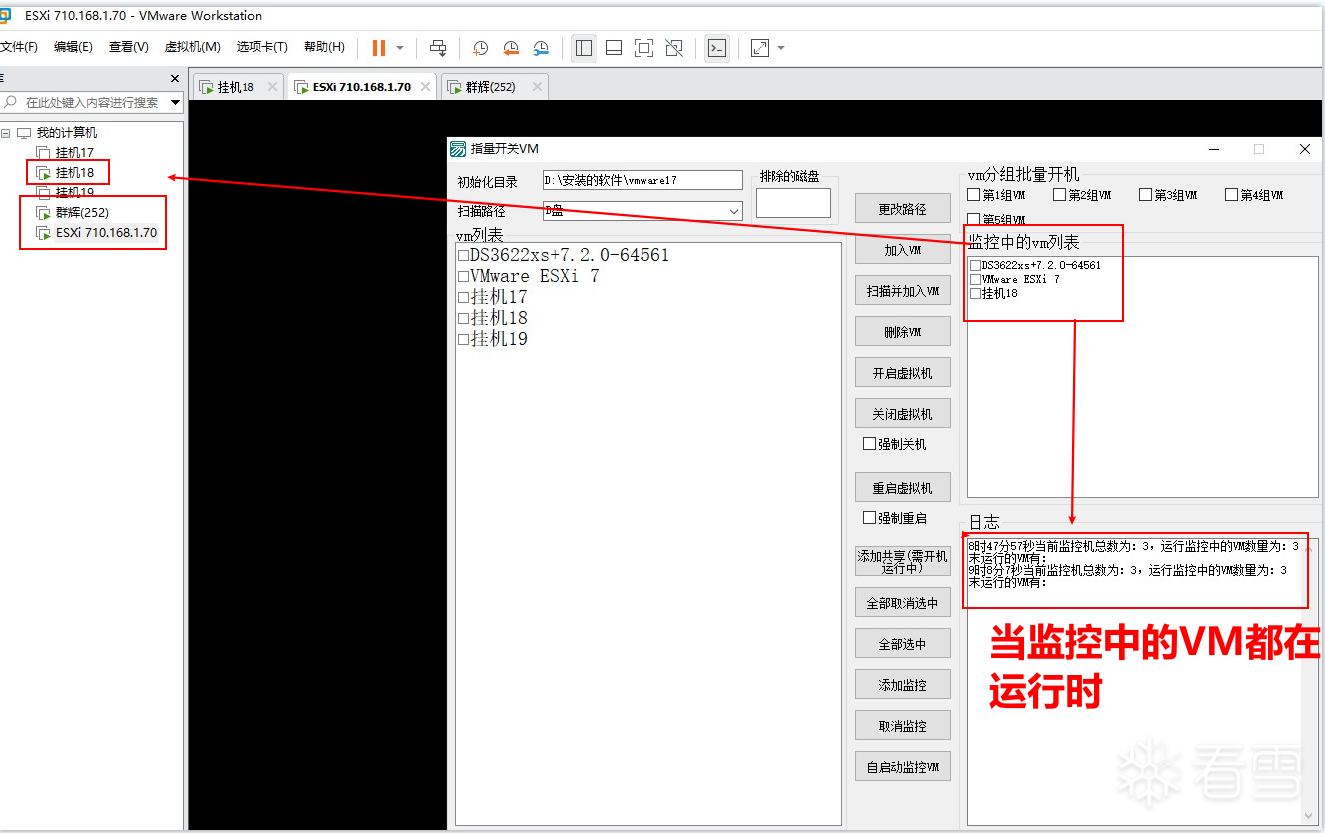
Task: Click the orange pause VM icon
Action: click(379, 48)
